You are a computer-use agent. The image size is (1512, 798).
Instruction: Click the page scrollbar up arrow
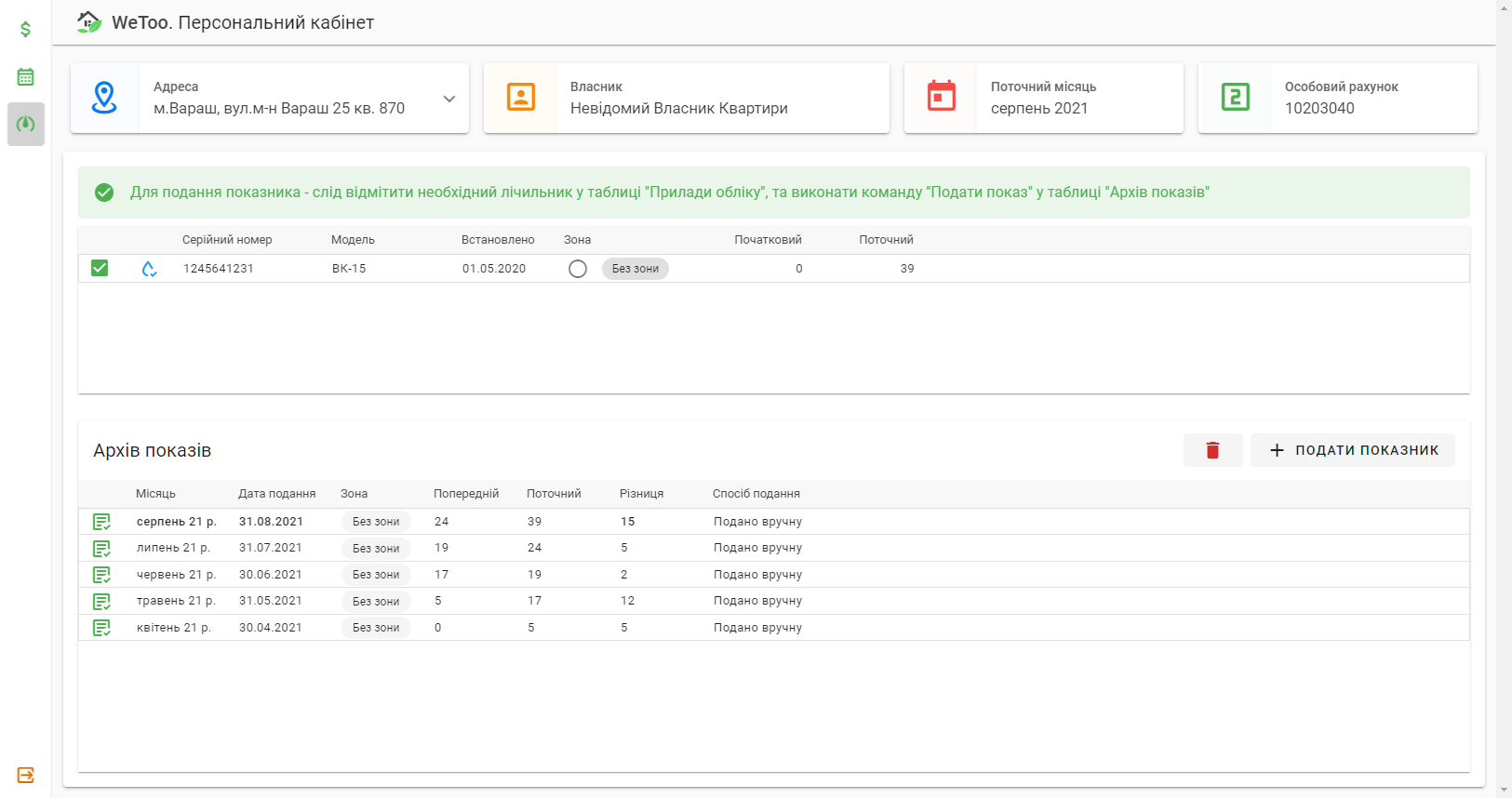pyautogui.click(x=1505, y=7)
